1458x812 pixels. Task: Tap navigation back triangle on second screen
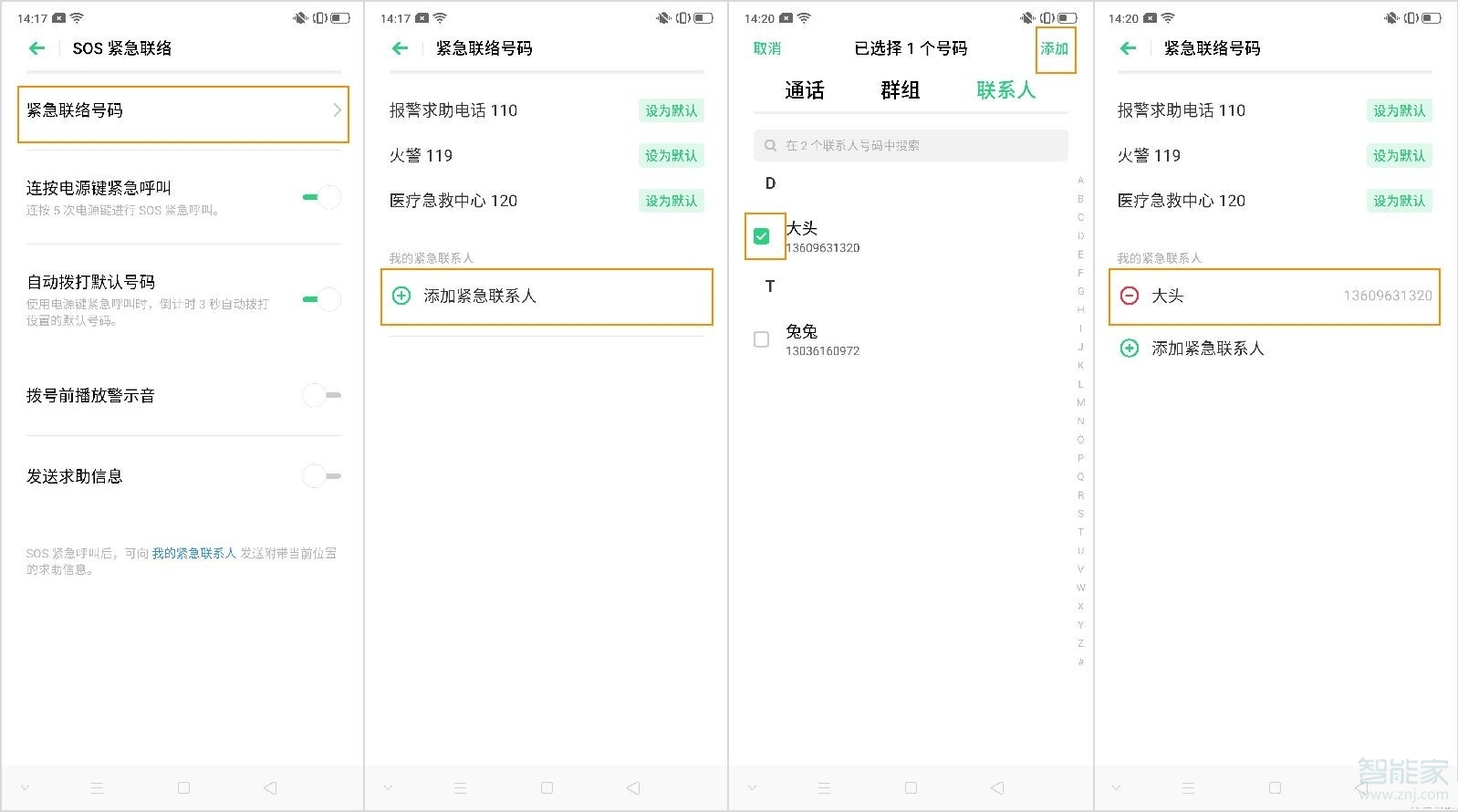(633, 787)
